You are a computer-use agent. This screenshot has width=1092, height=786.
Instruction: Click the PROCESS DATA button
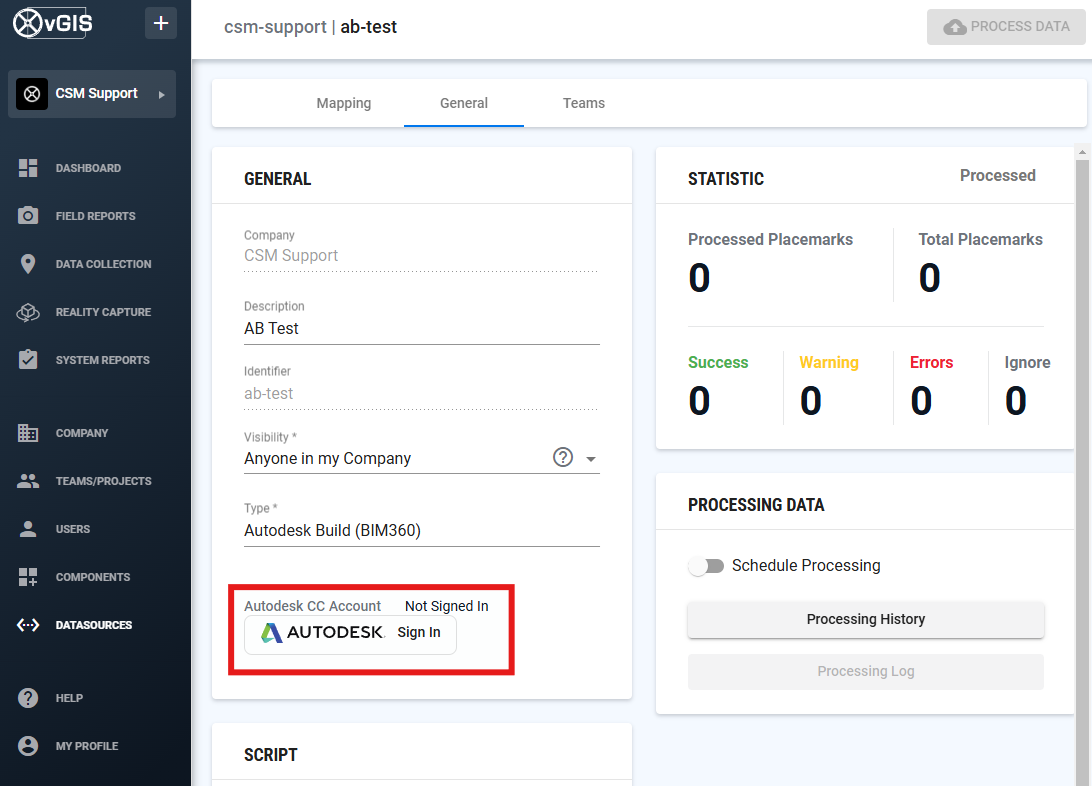[1006, 26]
